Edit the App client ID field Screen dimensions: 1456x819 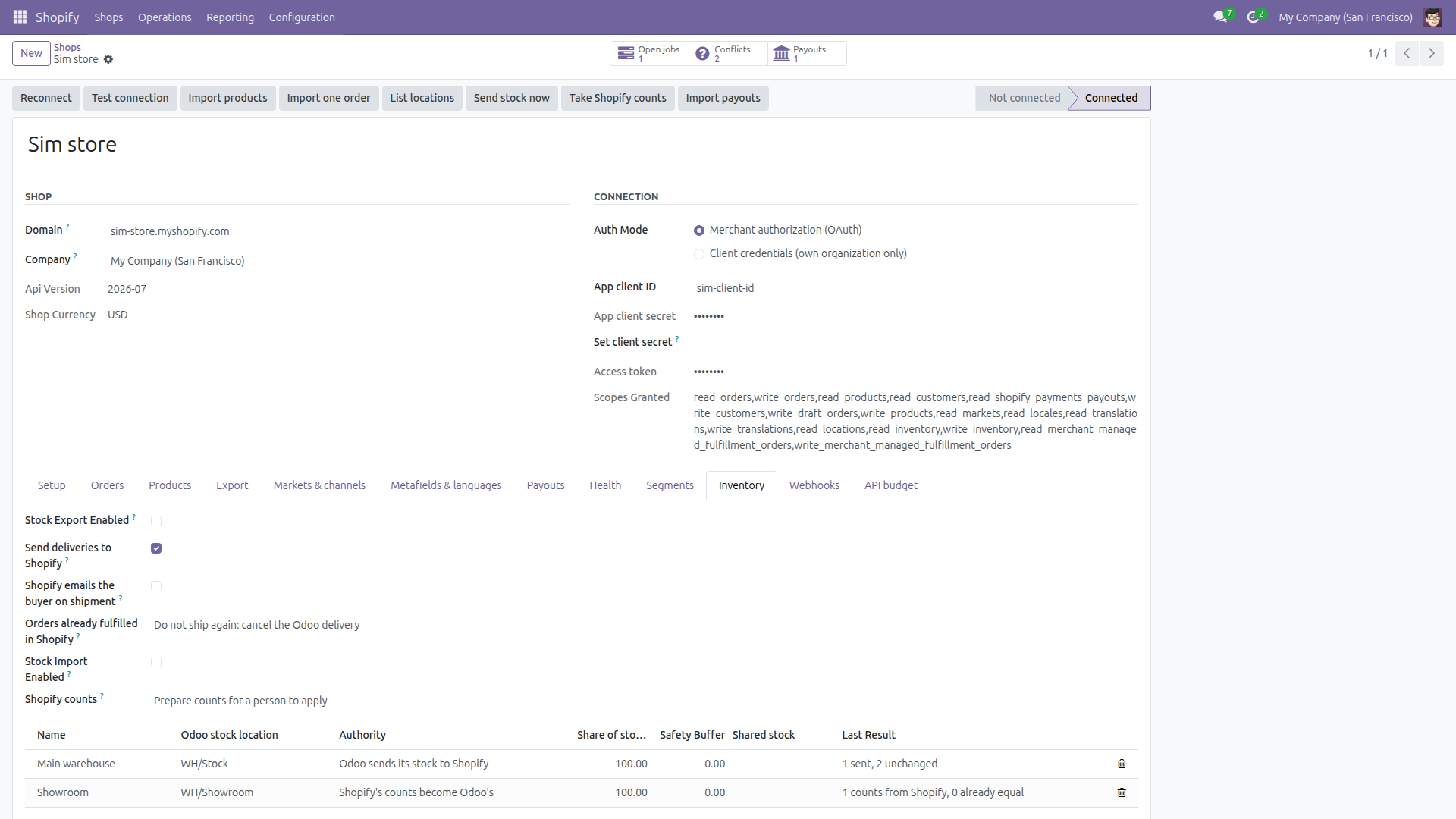(x=915, y=288)
